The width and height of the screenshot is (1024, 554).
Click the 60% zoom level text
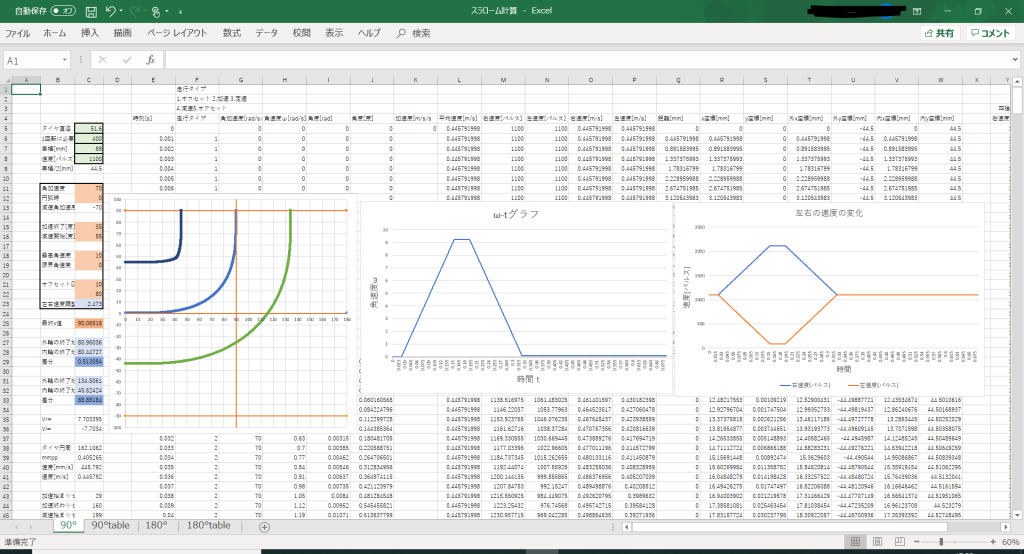[1010, 542]
